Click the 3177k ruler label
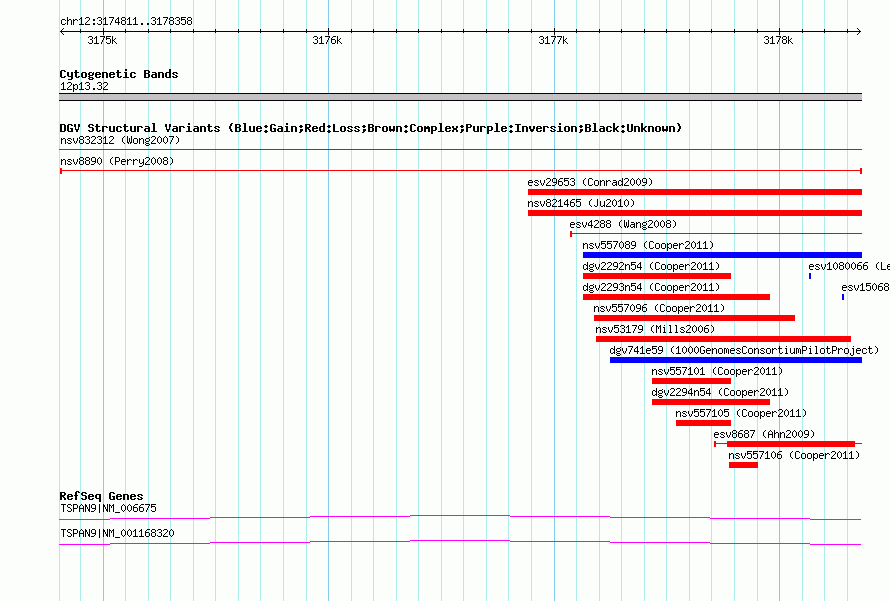This screenshot has width=890, height=601. pos(553,40)
